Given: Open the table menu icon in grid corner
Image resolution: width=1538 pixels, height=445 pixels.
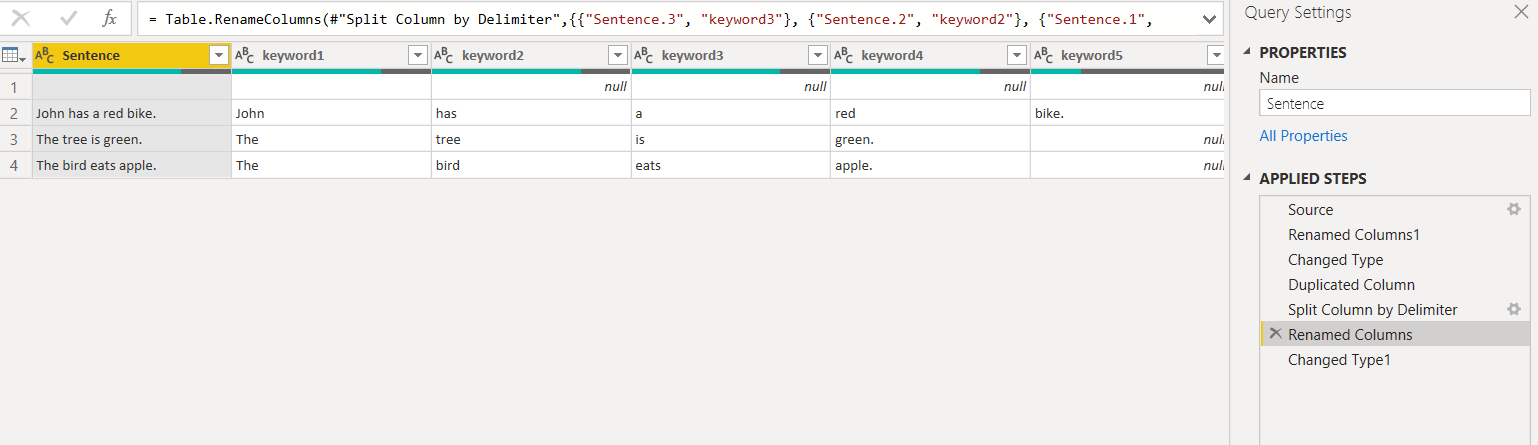Looking at the screenshot, I should 15,57.
